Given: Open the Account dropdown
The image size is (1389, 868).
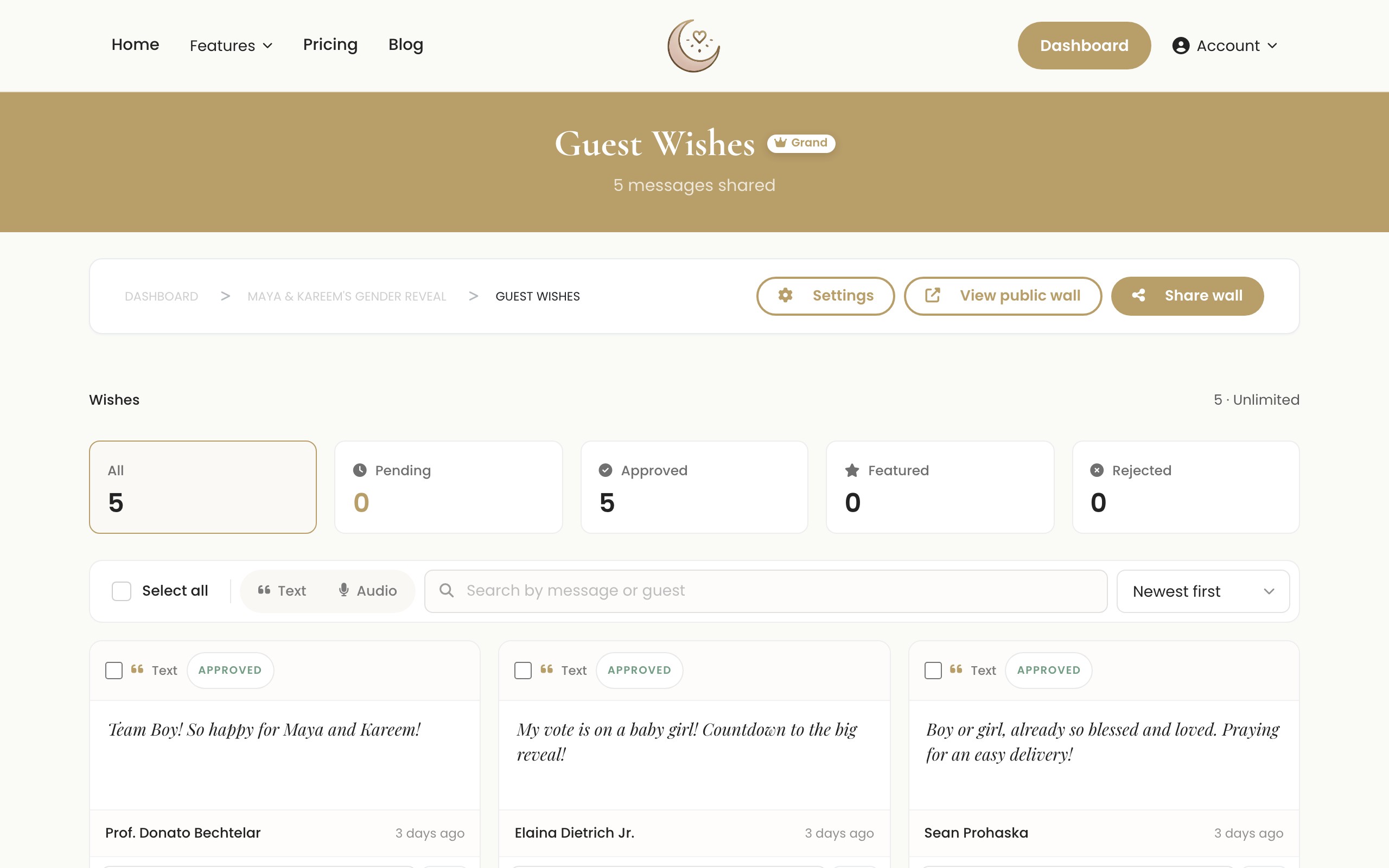Looking at the screenshot, I should [1225, 46].
